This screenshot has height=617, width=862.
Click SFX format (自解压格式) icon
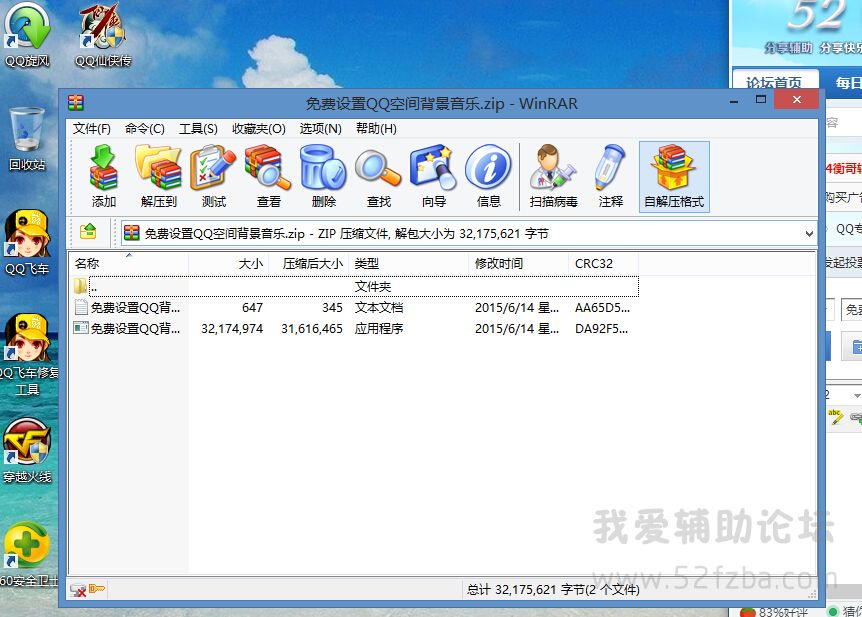[x=674, y=177]
